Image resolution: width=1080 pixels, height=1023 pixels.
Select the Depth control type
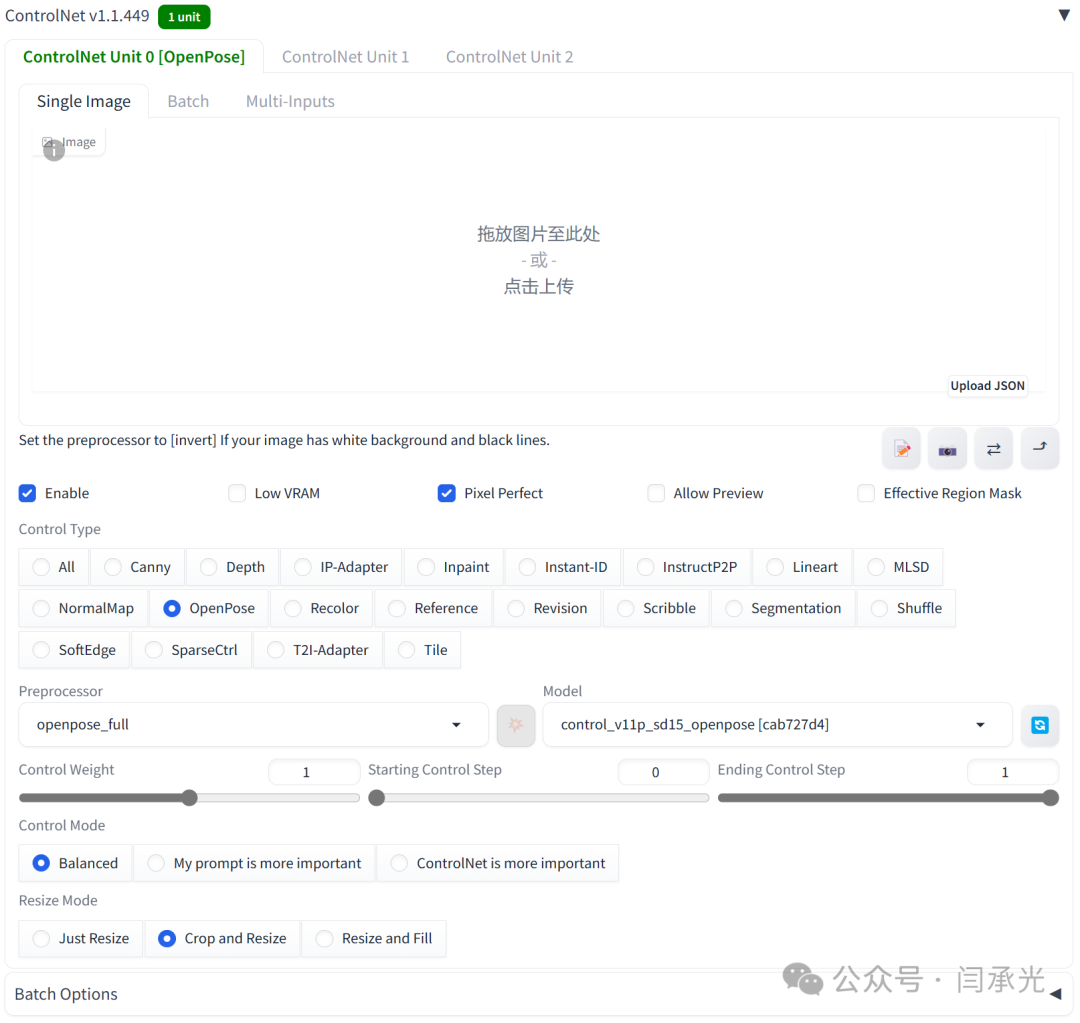tap(232, 567)
